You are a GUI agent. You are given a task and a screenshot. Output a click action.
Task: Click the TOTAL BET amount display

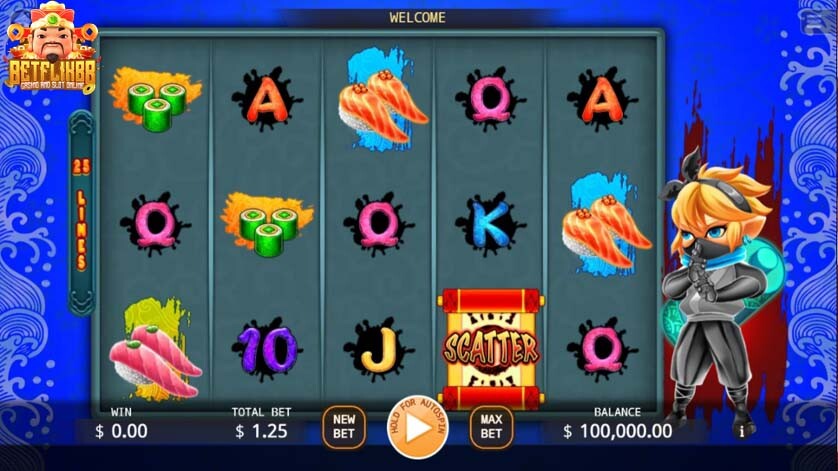pyautogui.click(x=261, y=431)
